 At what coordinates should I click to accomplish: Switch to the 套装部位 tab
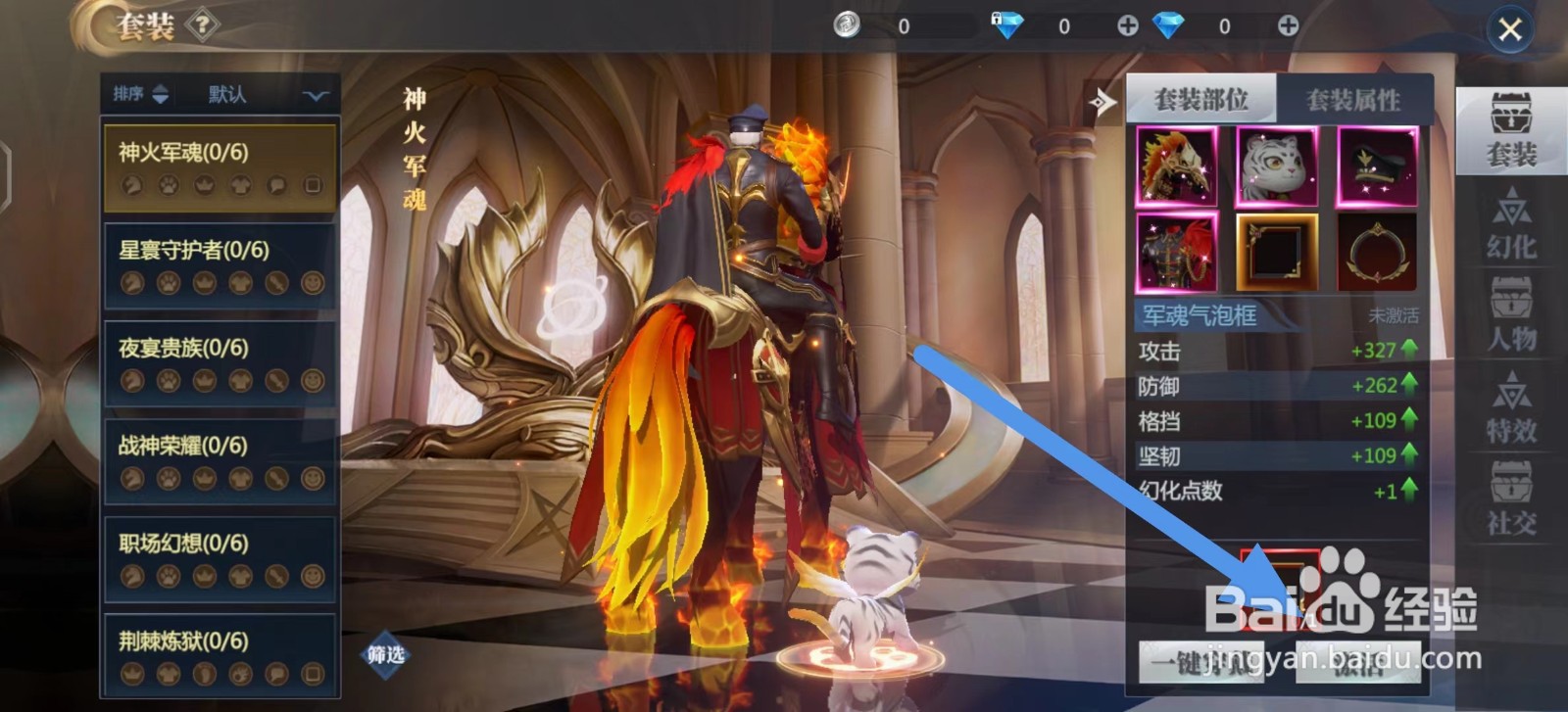(1201, 99)
